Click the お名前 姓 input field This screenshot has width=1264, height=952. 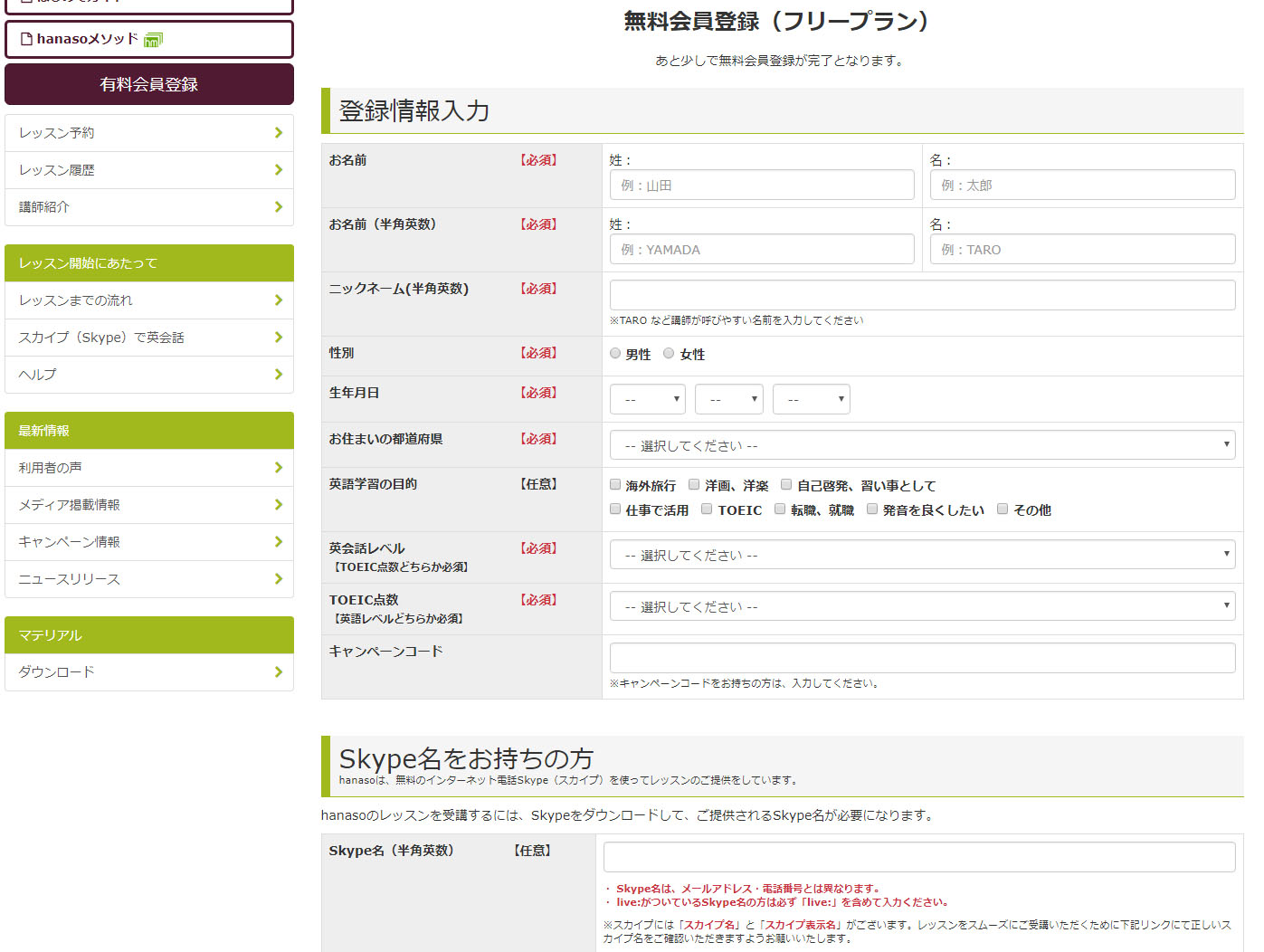(762, 185)
